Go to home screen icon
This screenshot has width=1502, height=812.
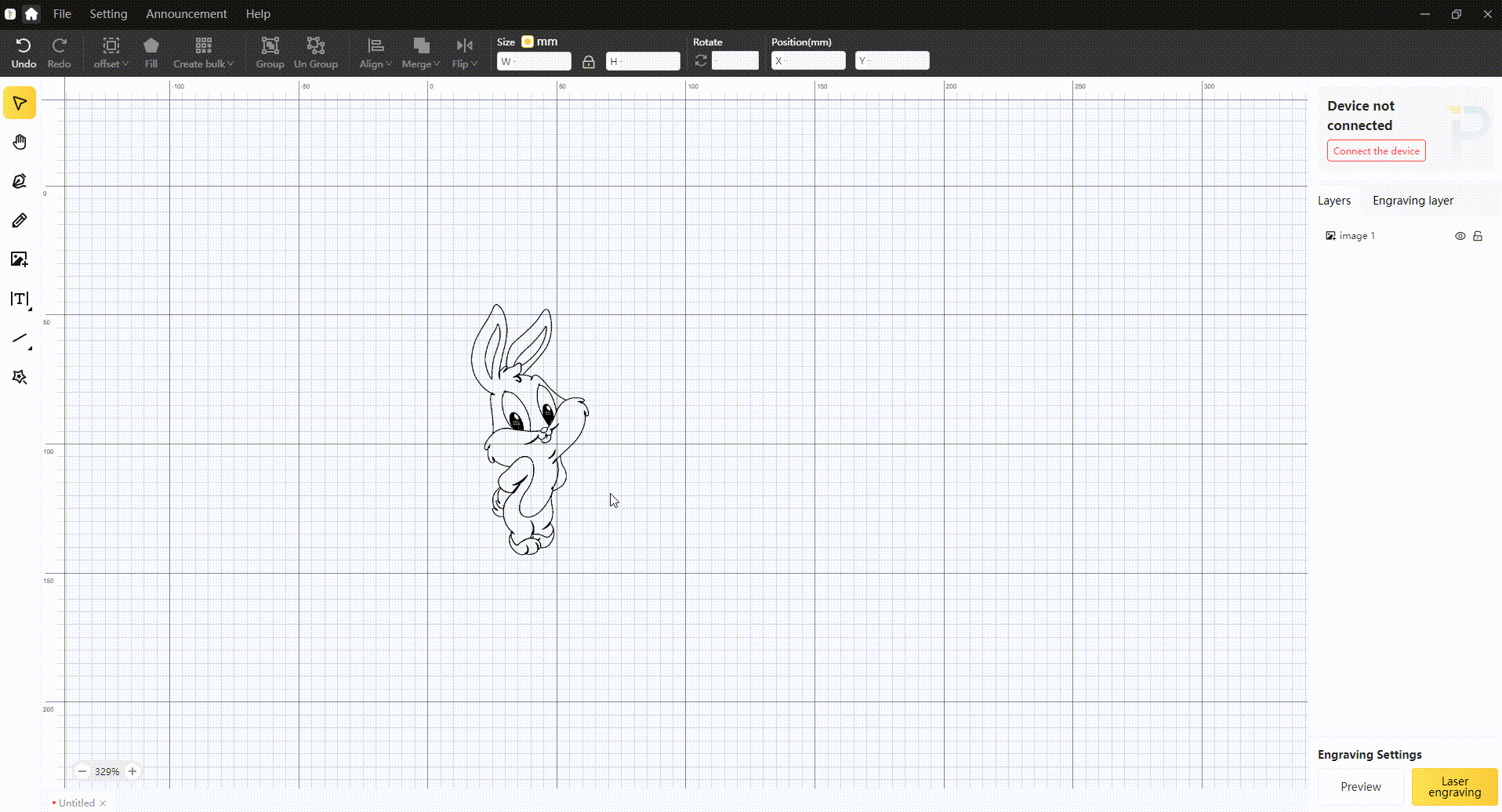point(31,13)
